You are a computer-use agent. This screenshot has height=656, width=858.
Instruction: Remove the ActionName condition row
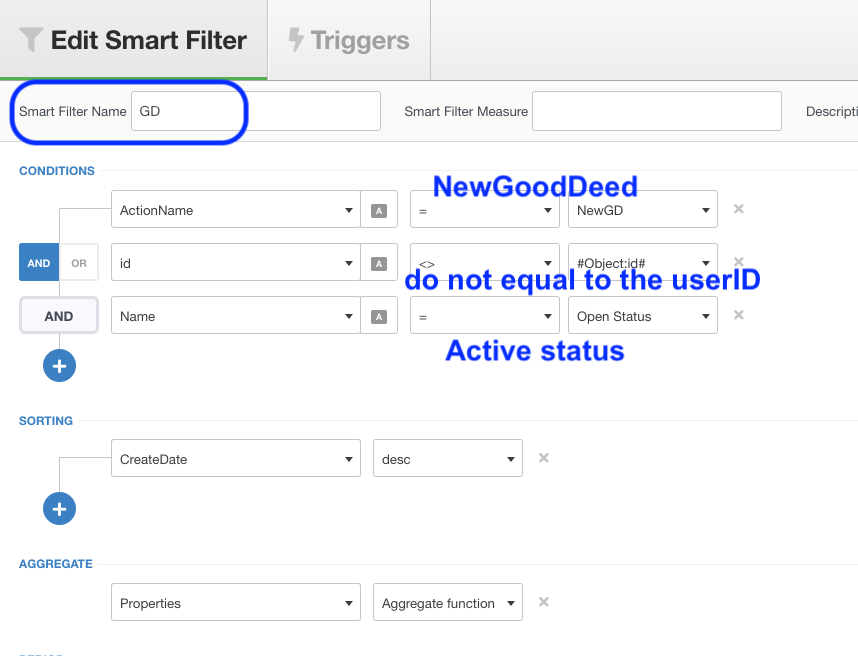[739, 209]
